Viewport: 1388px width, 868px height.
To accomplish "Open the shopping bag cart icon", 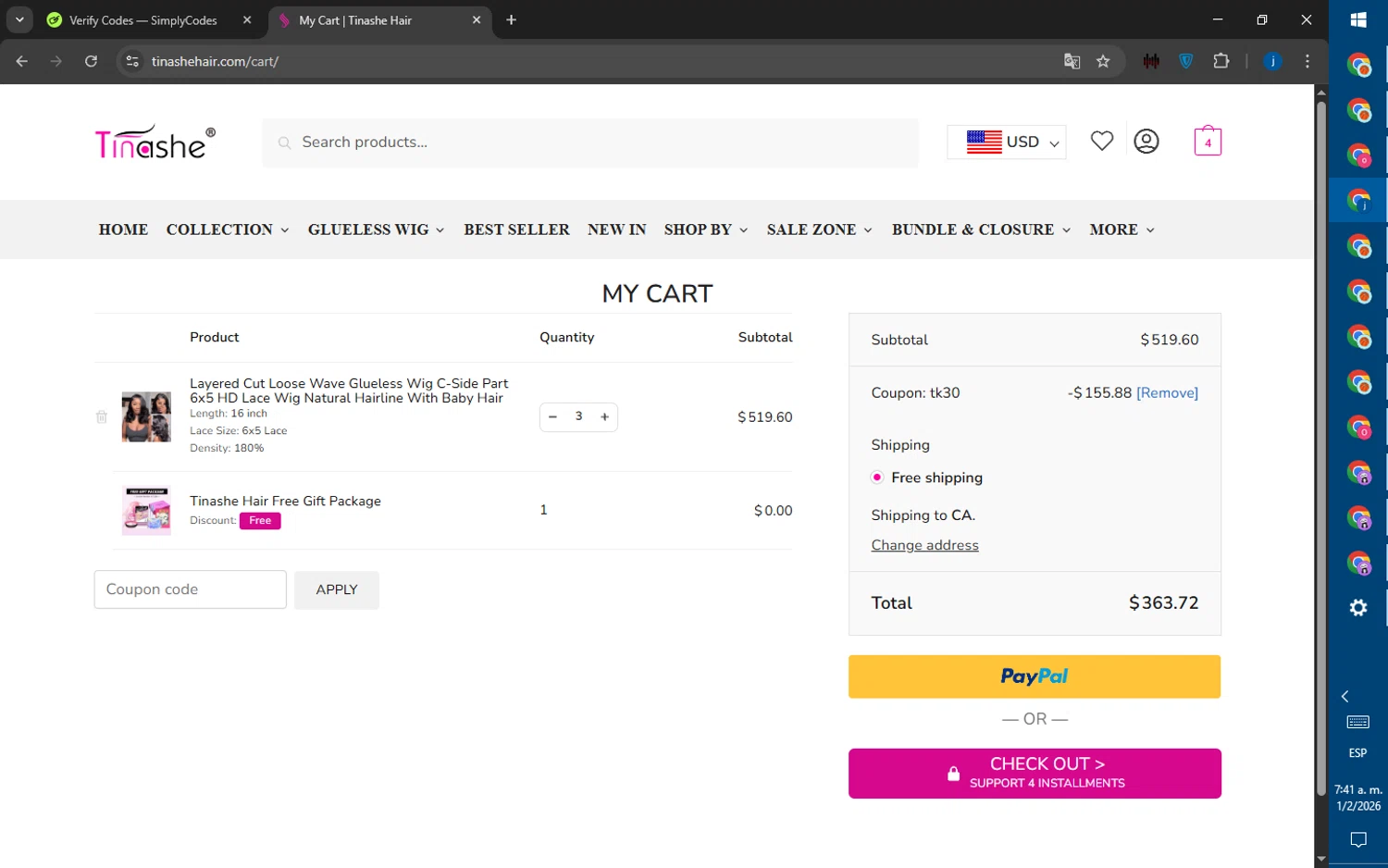I will click(x=1208, y=141).
